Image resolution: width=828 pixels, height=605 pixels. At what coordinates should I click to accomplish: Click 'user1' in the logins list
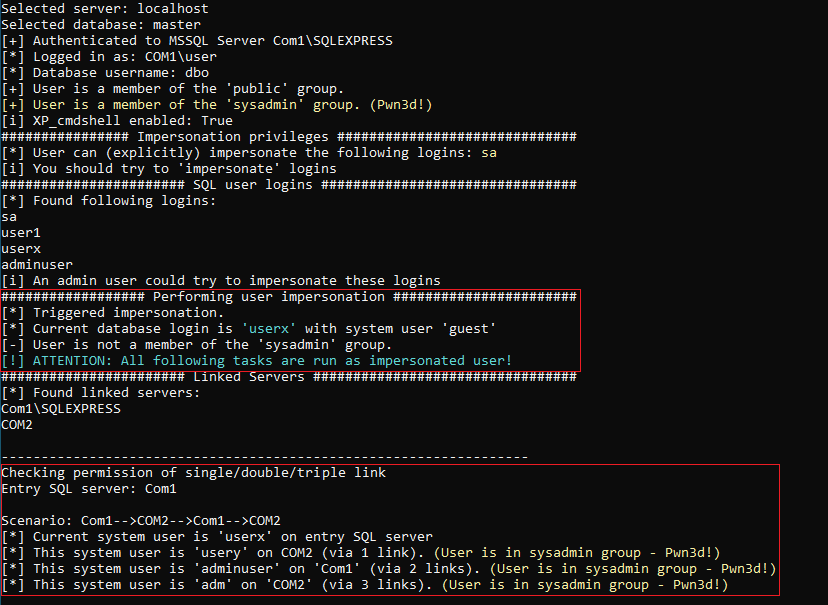tap(21, 233)
